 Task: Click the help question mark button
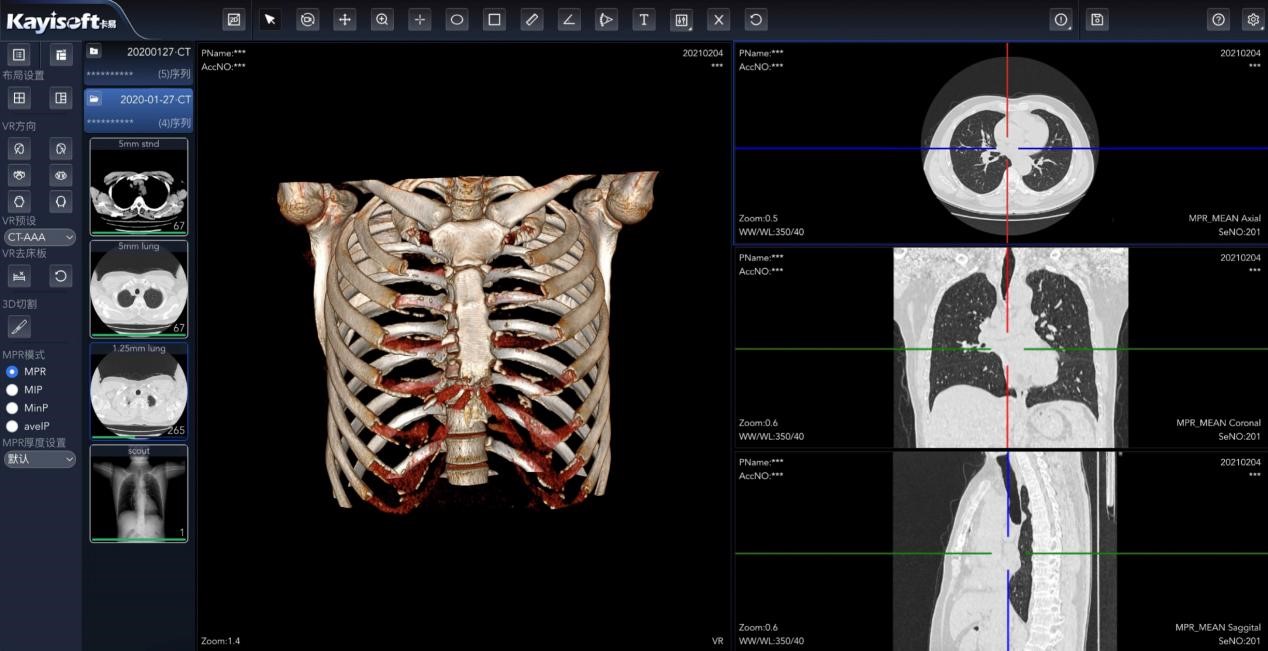(x=1218, y=19)
